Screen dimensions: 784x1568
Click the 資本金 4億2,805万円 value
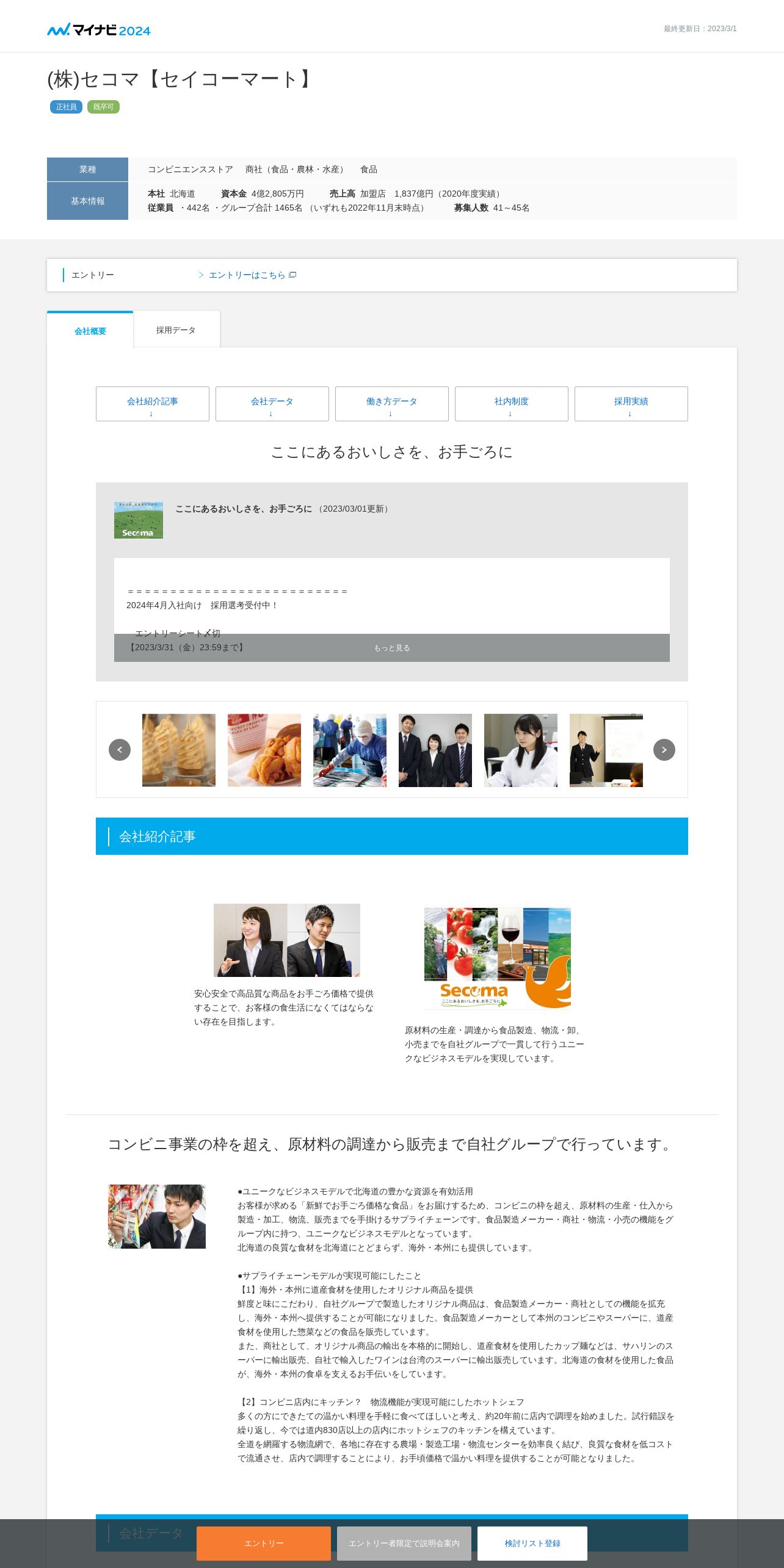(263, 194)
